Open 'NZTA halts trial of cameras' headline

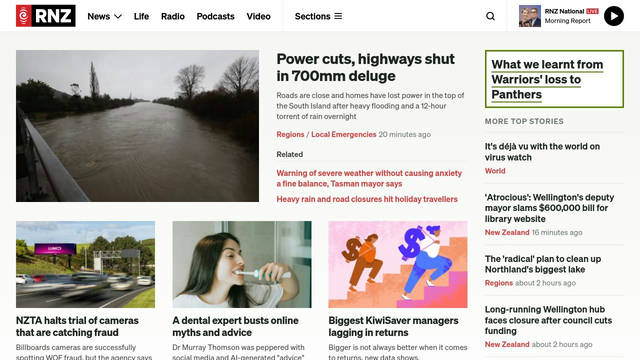[x=77, y=327]
